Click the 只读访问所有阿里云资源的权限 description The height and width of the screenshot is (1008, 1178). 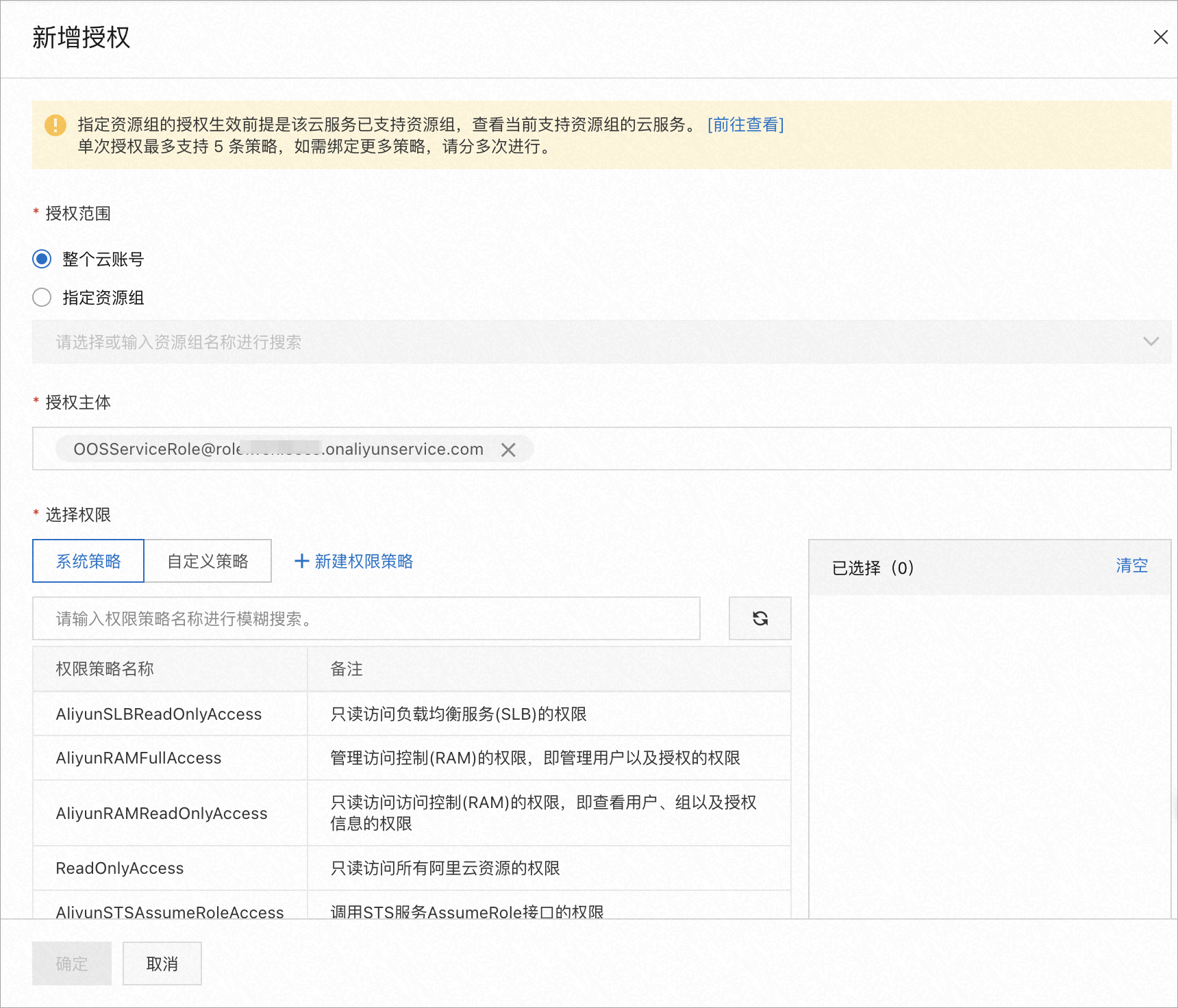click(445, 868)
